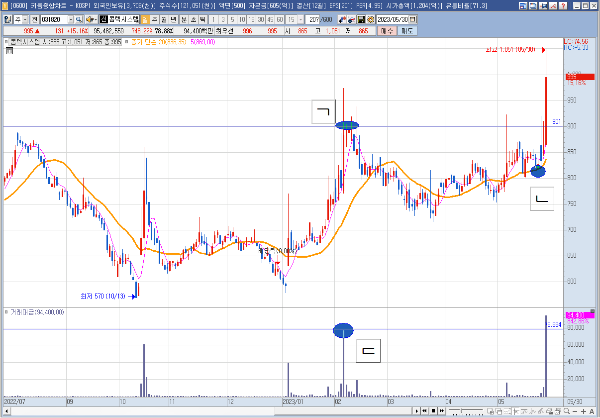Toggle the minute period button
This screenshot has height=418, width=600.
click(184, 20)
